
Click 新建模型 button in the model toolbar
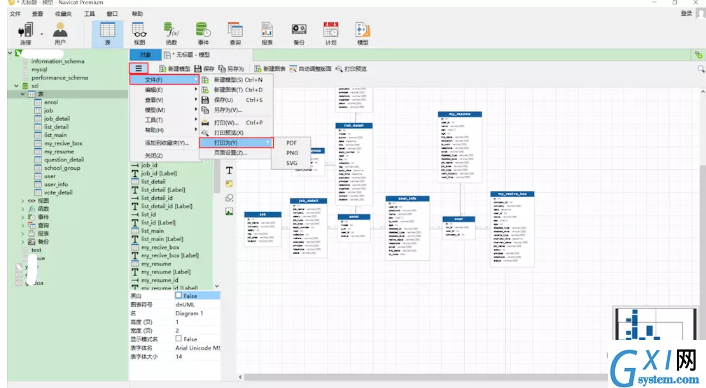[175, 69]
